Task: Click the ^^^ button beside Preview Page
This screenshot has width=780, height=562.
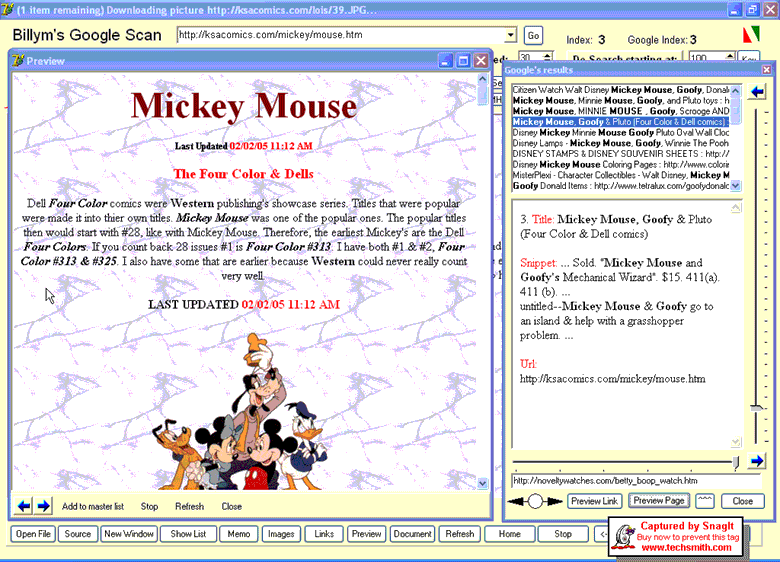Action: click(x=704, y=501)
